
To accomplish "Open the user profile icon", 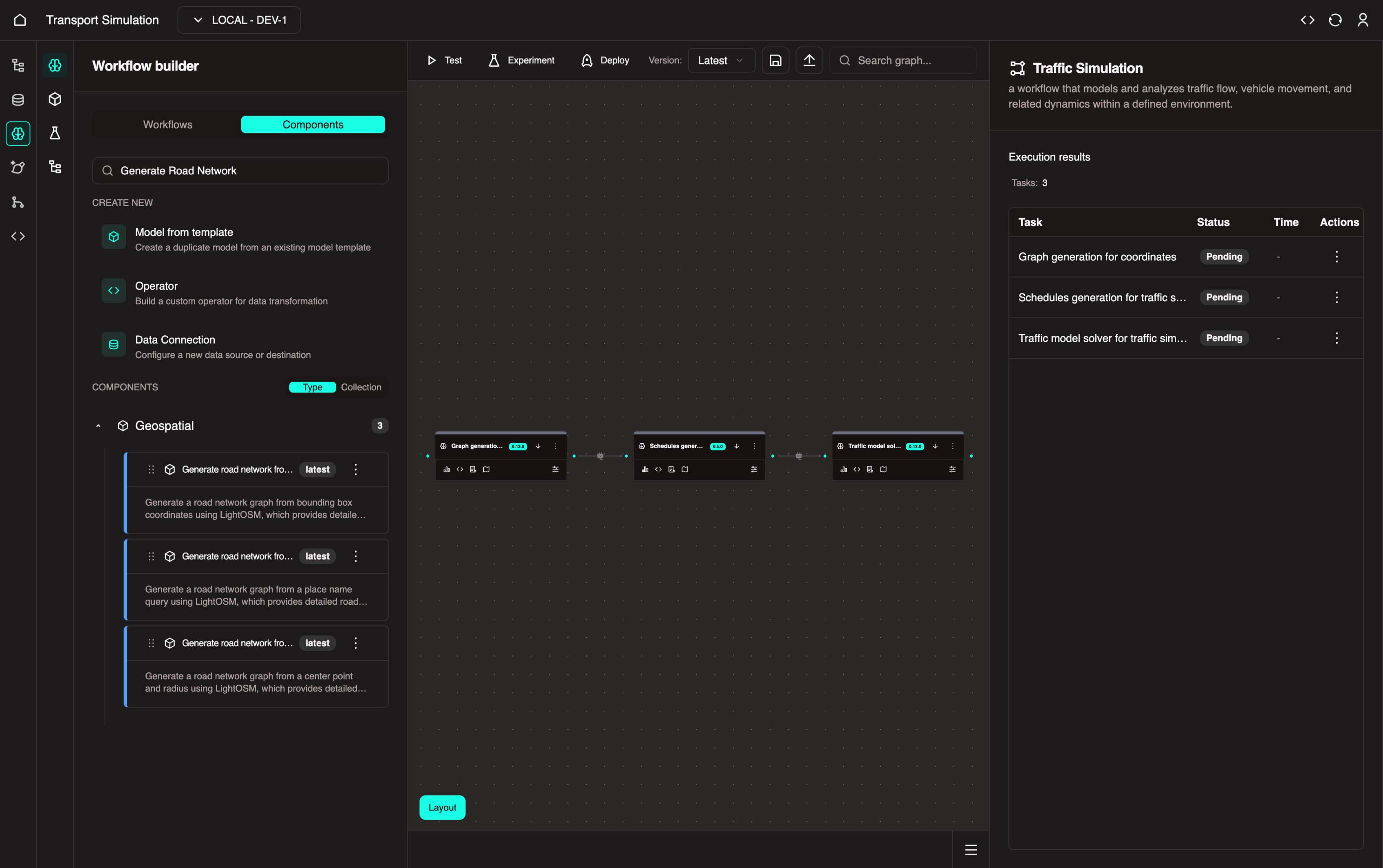I will [x=1363, y=20].
